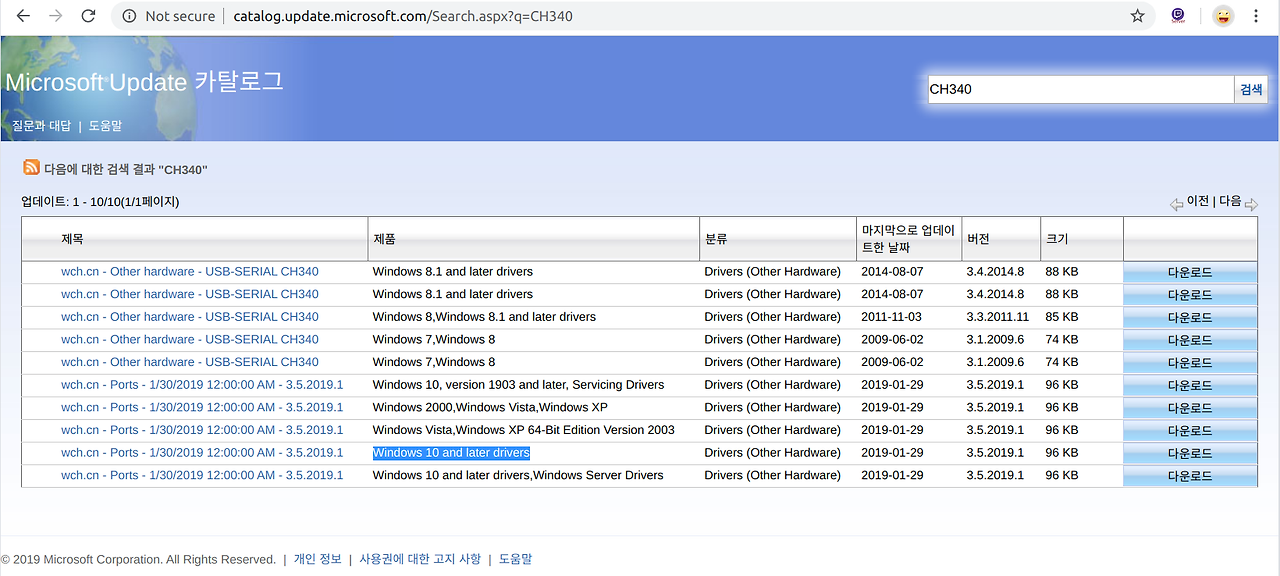Sort by the 제품 column header
This screenshot has width=1280, height=576.
(384, 239)
